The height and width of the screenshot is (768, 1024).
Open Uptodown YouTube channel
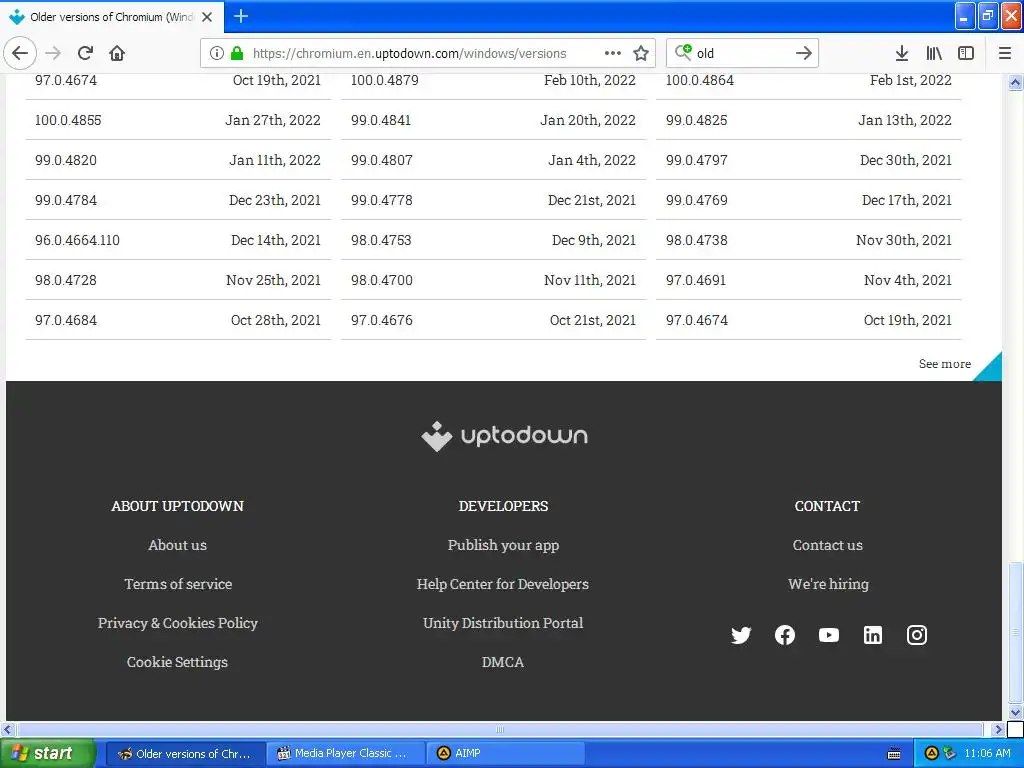(829, 635)
